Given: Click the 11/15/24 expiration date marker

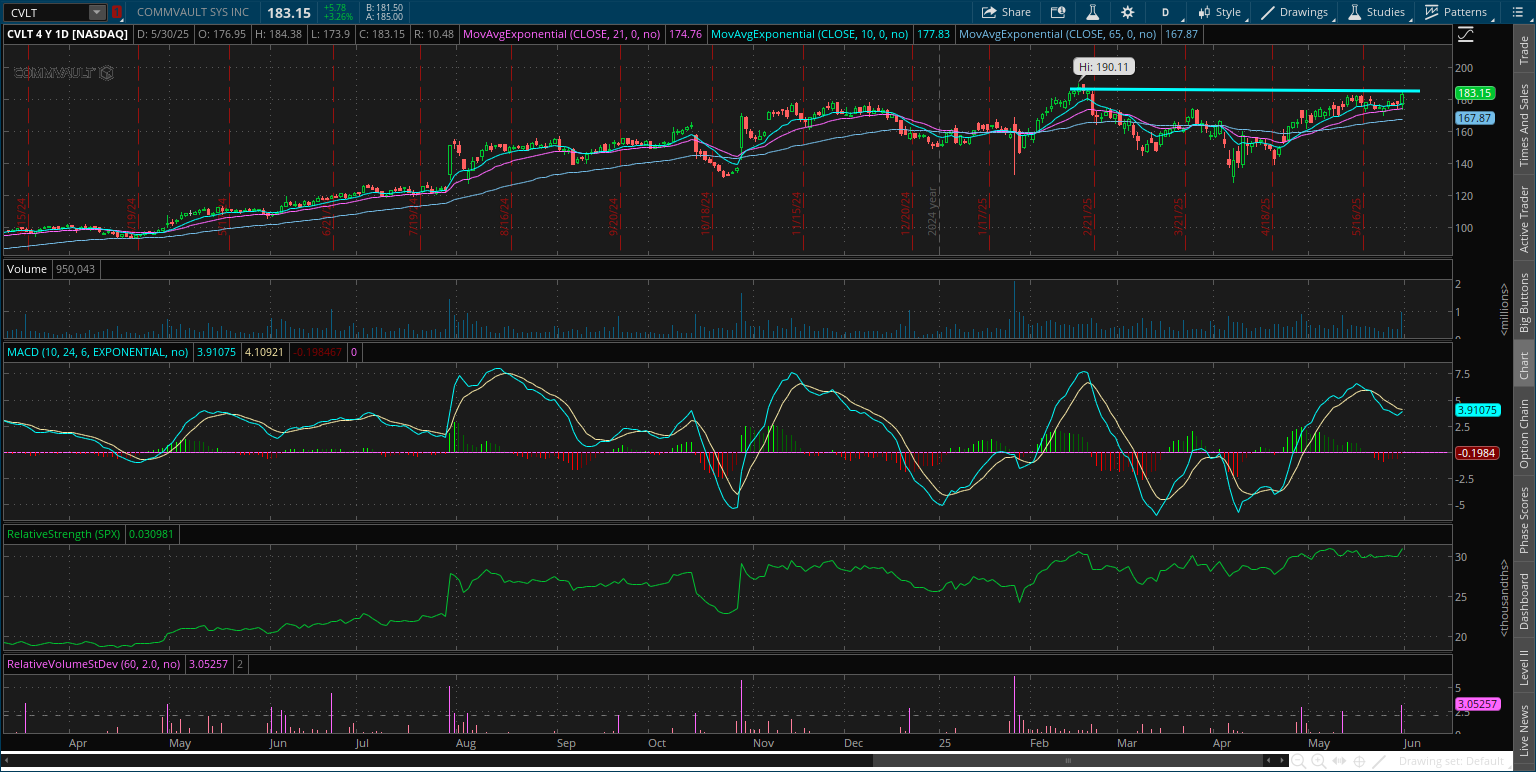Looking at the screenshot, I should [x=797, y=213].
